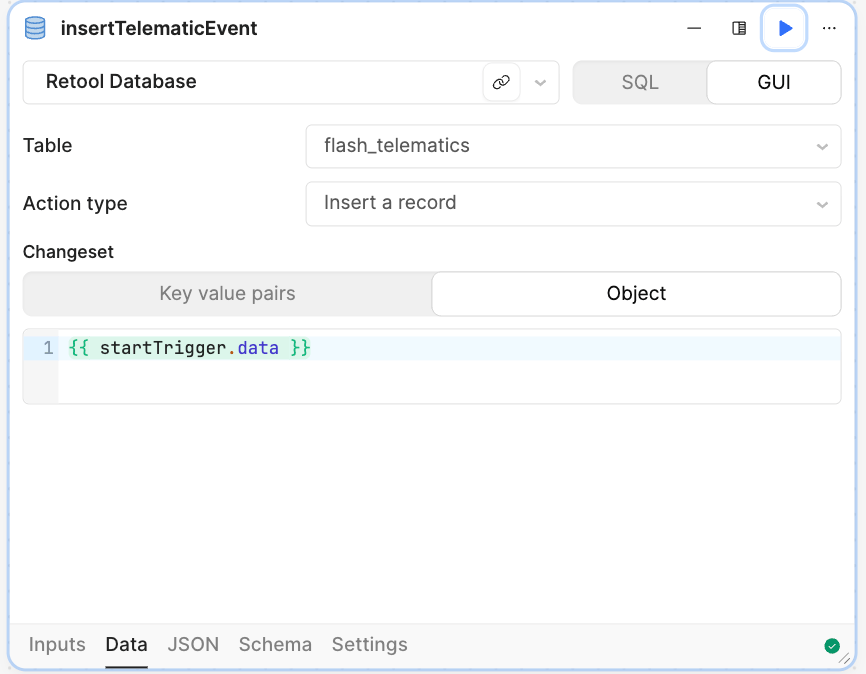This screenshot has width=866, height=674.
Task: Switch the query editor to SQL mode
Action: (640, 82)
